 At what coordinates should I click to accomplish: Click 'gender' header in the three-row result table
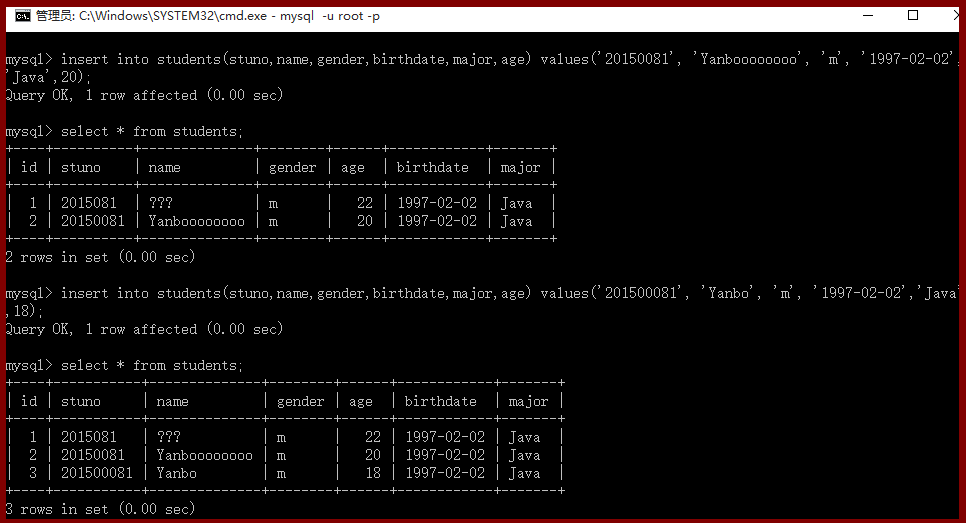point(301,402)
